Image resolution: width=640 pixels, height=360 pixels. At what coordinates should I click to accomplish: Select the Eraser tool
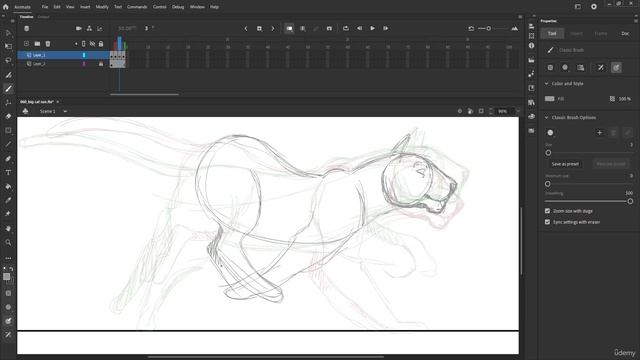point(8,116)
